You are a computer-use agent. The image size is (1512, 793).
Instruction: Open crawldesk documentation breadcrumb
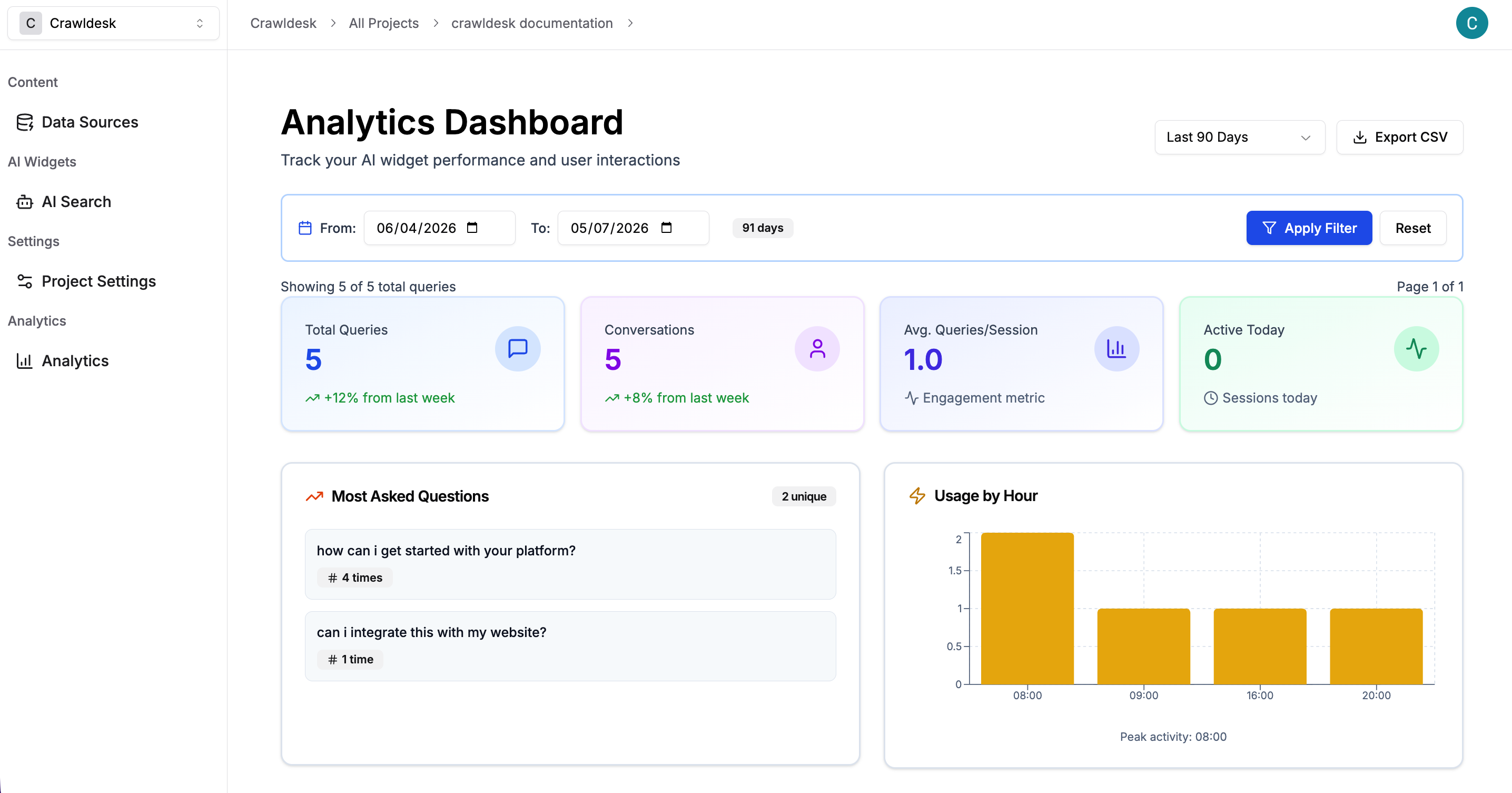tap(532, 24)
